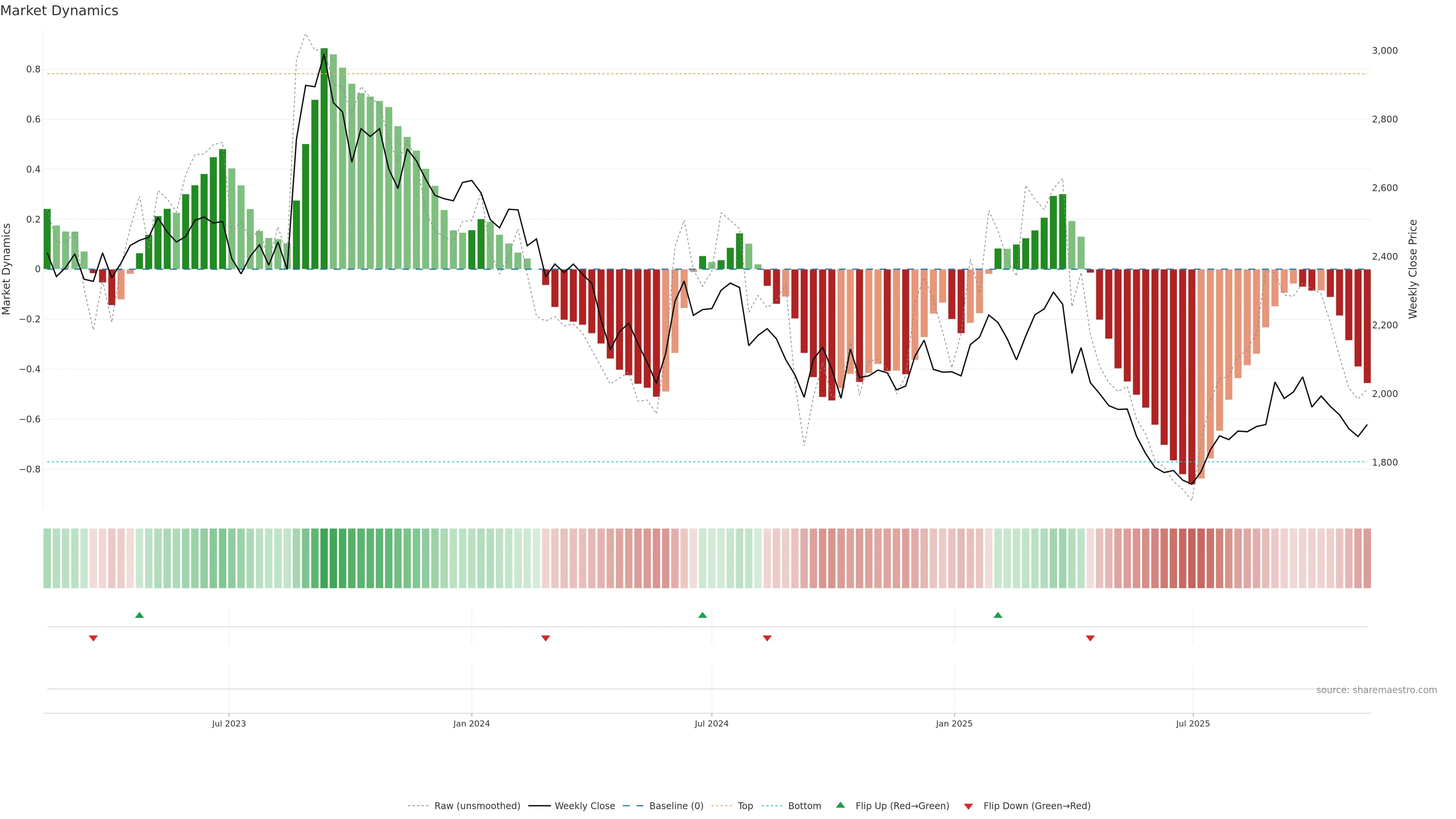
Task: Toggle Baseline (0) legend entry
Action: 676,806
